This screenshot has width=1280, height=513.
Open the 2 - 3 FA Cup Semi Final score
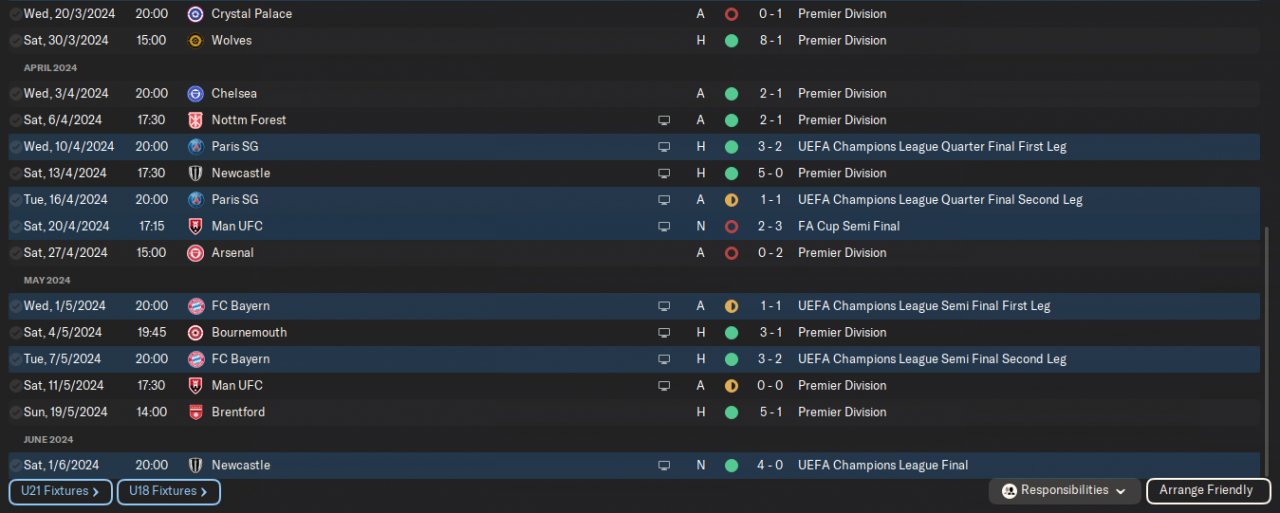coord(769,227)
